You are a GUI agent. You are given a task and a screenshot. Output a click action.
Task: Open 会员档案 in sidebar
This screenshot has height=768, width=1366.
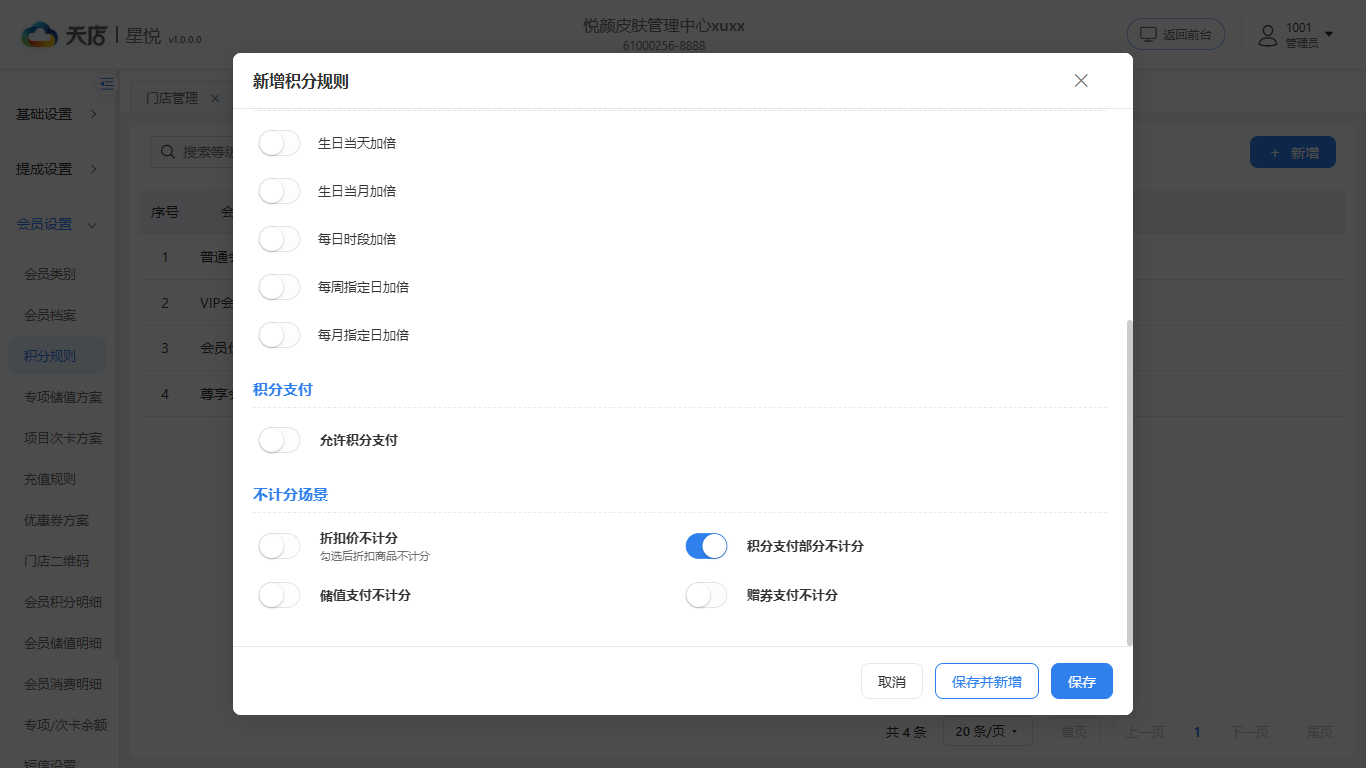tap(50, 315)
